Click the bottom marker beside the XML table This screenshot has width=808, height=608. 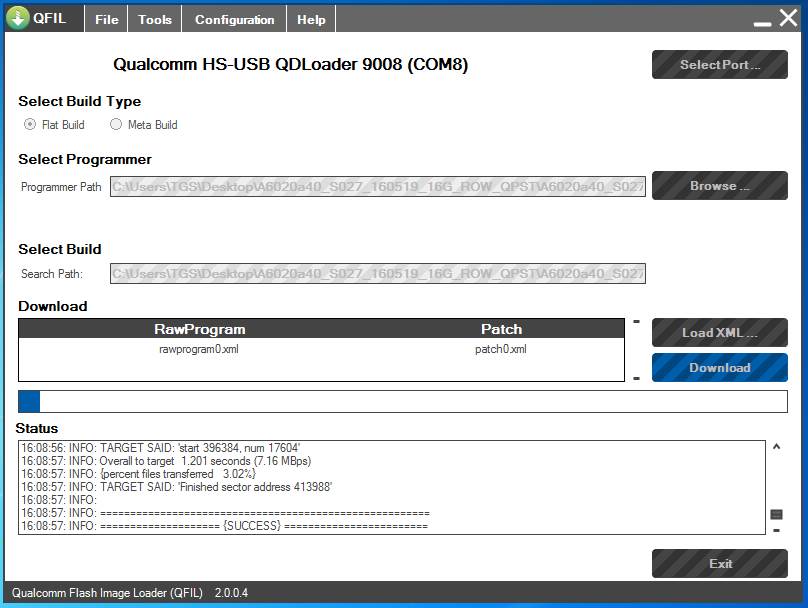point(637,379)
